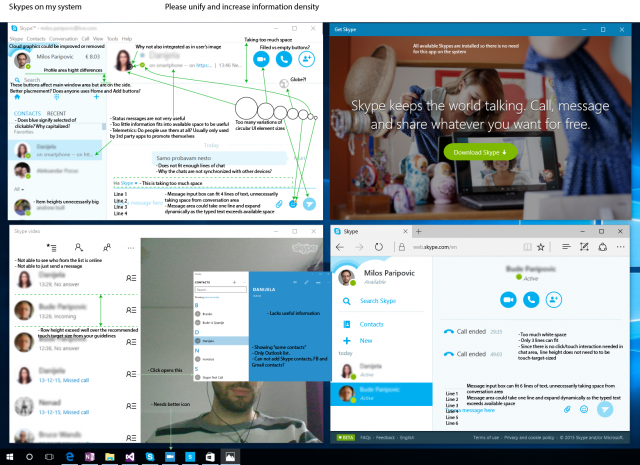Open Call menu in desktop Skype
This screenshot has width=640, height=465.
pos(85,39)
